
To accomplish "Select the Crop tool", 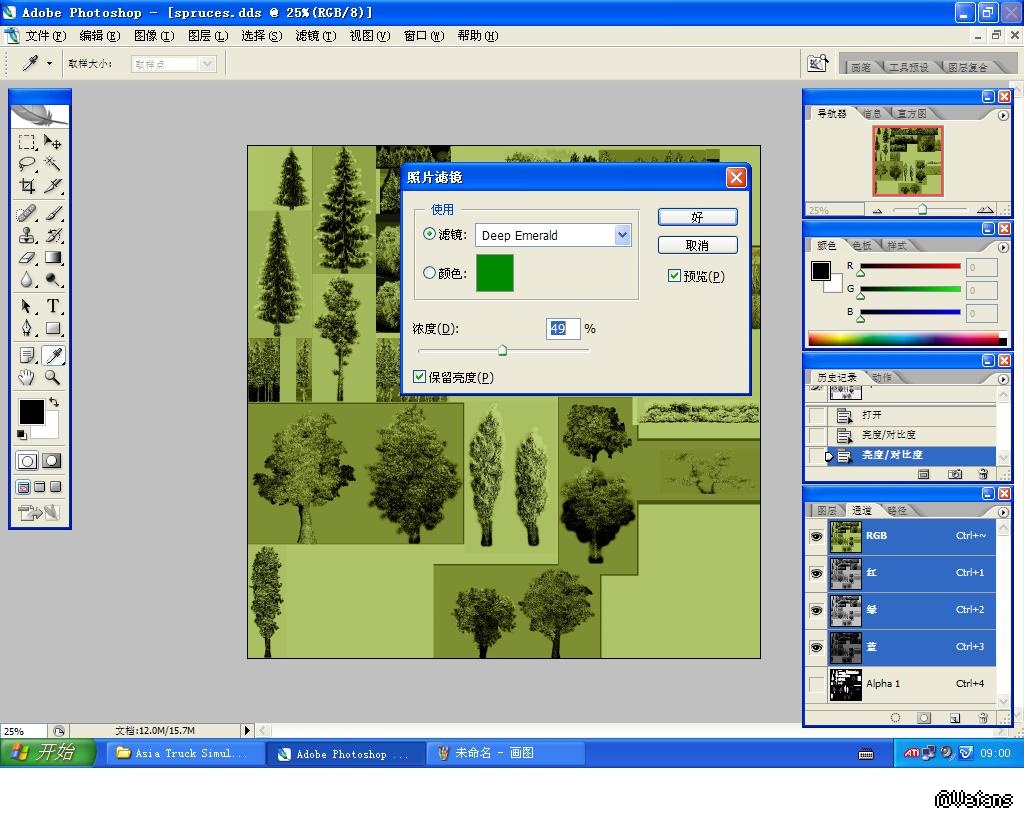I will [x=27, y=186].
